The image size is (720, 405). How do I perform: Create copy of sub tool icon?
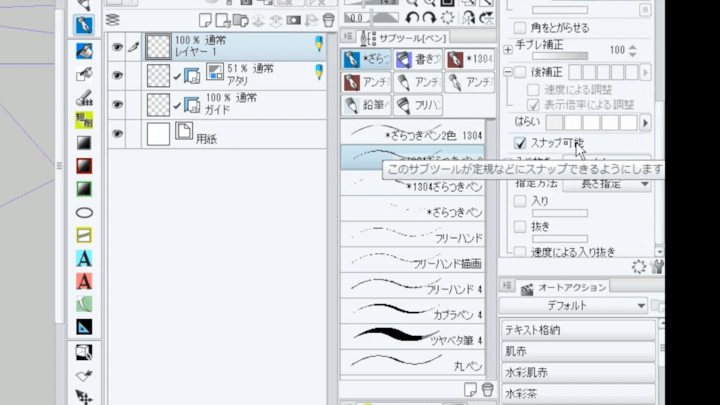tap(470, 389)
